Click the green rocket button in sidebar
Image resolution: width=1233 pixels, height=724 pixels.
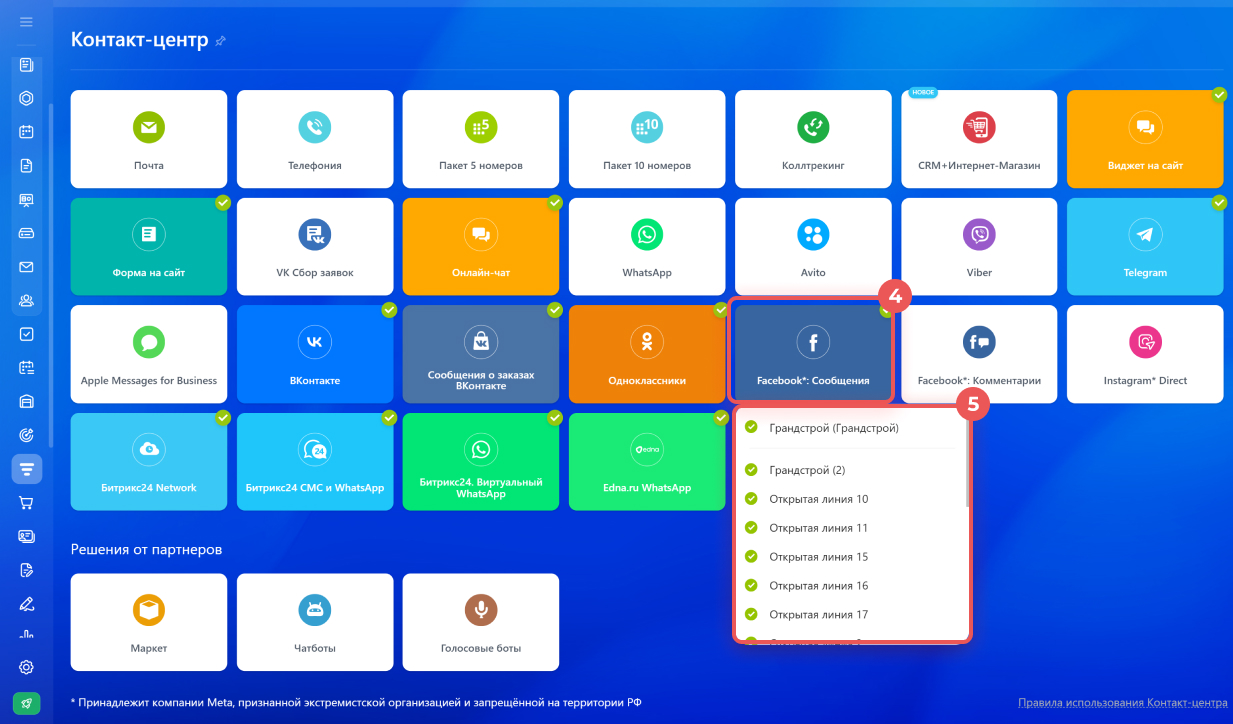click(x=27, y=704)
